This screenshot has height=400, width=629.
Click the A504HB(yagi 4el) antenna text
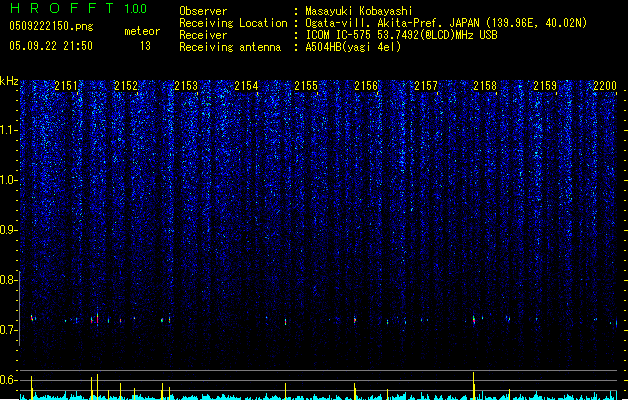click(x=353, y=47)
